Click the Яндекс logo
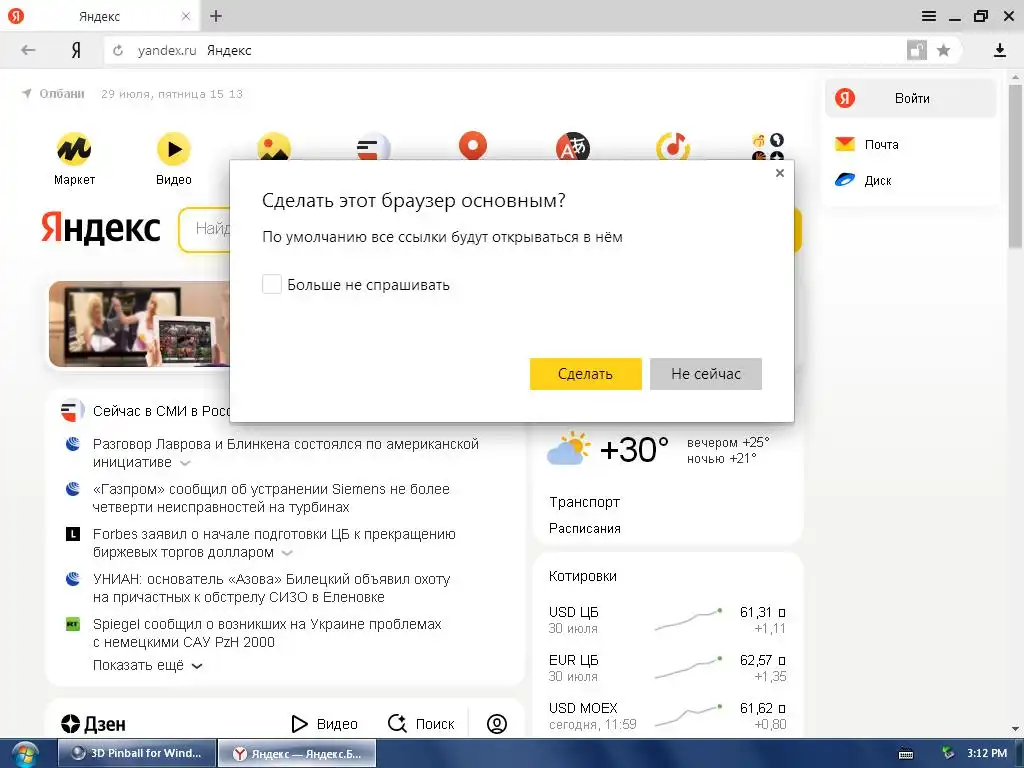 coord(101,228)
